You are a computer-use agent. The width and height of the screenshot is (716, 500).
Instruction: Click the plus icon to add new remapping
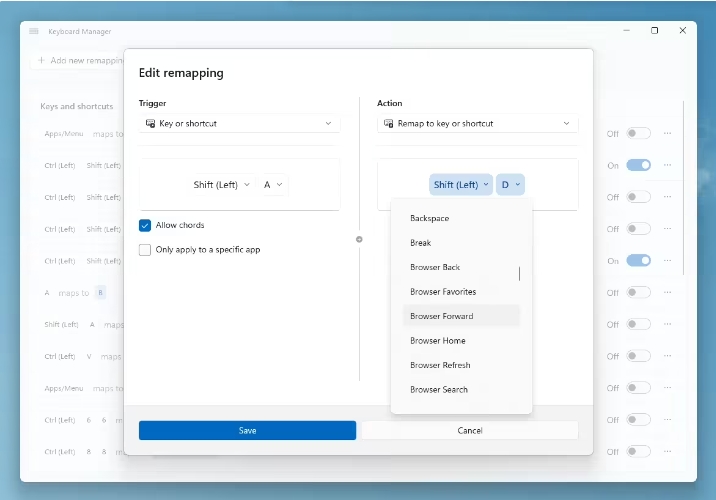(x=41, y=61)
